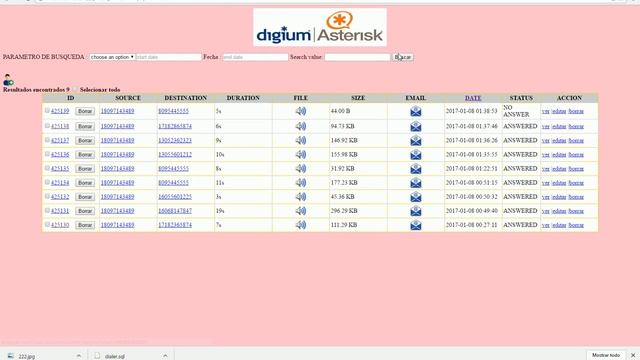Play the audio file for call 425132

tap(301, 197)
